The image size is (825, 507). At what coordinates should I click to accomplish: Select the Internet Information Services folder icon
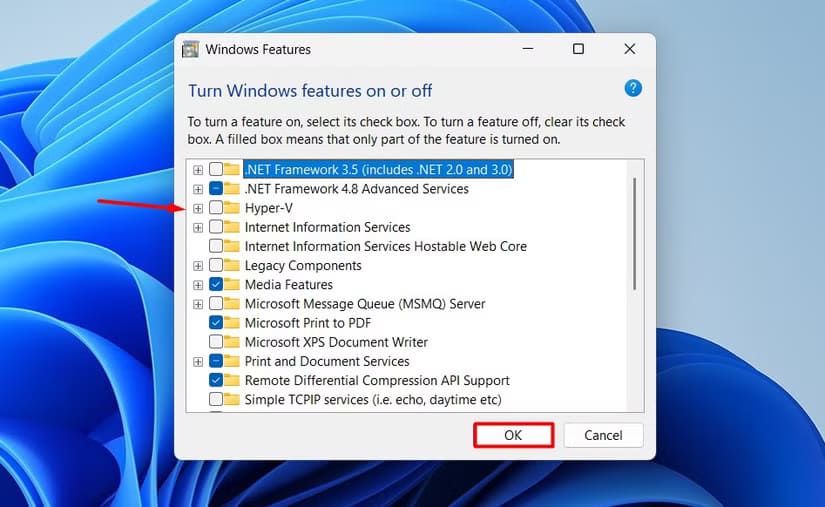point(232,227)
